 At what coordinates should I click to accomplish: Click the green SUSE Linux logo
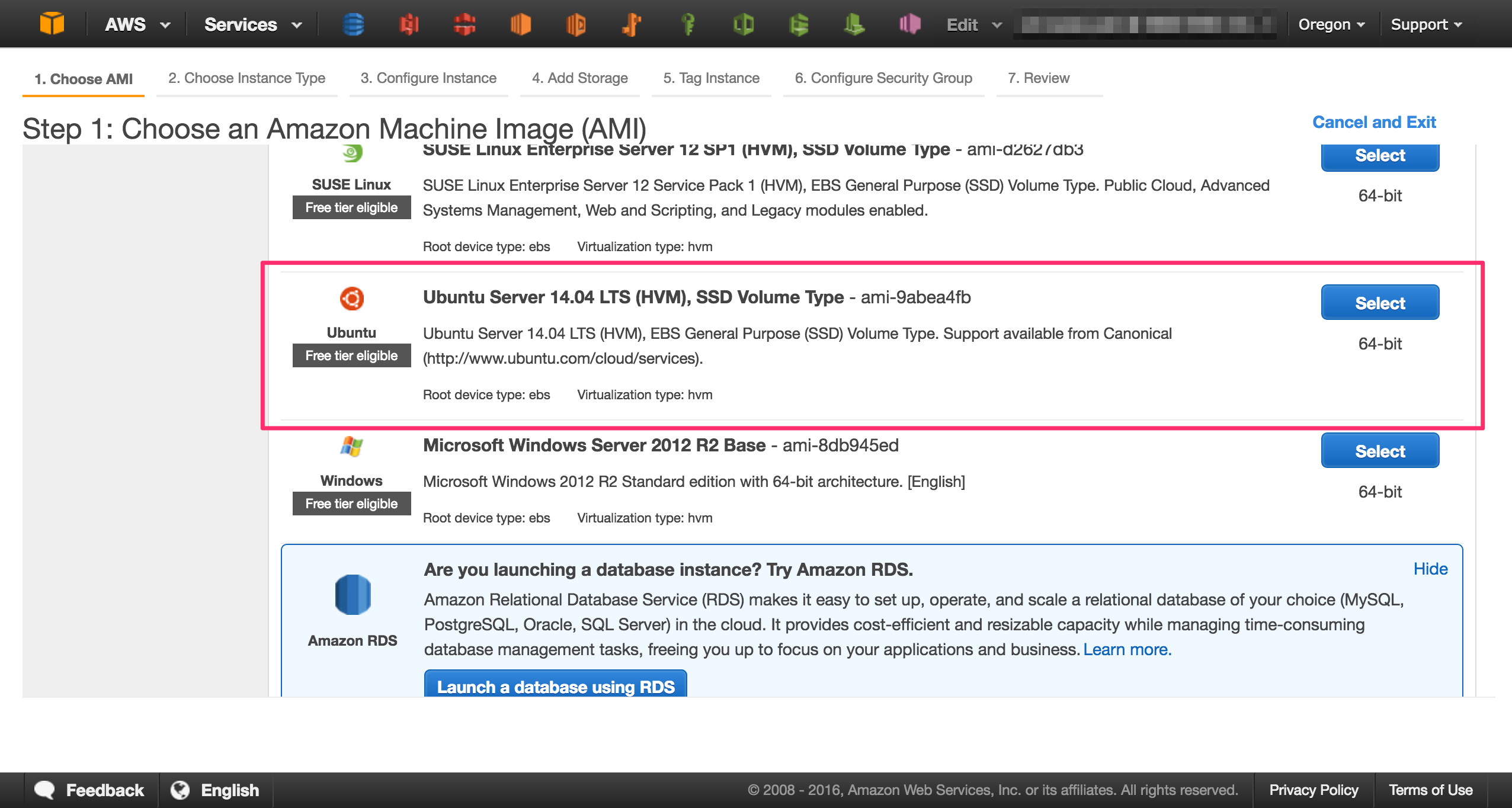coord(352,153)
